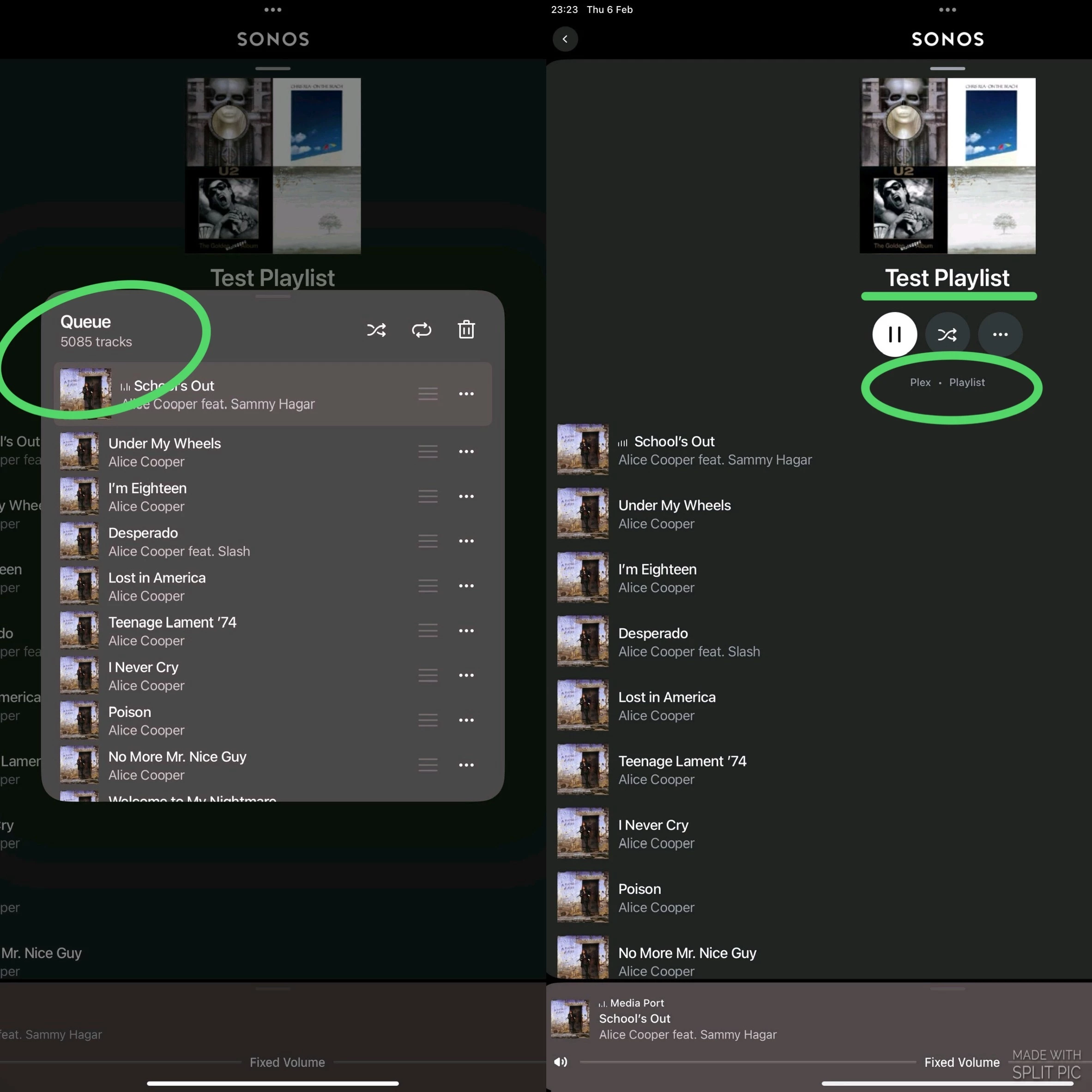The image size is (1092, 1092).
Task: Grab the reorder handle for I'm Eighteen
Action: pos(428,496)
